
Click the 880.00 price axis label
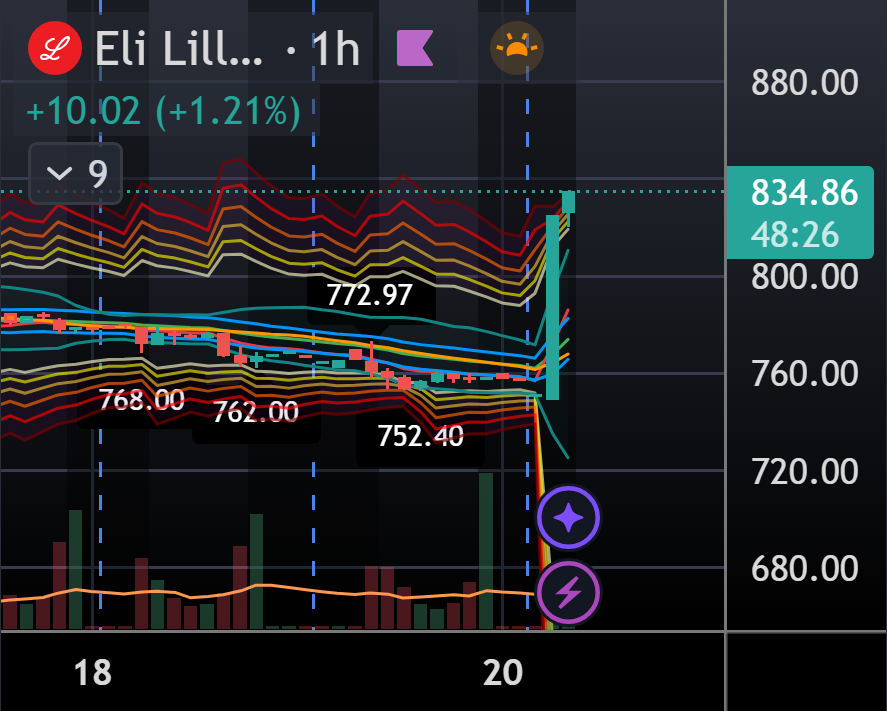pos(804,83)
